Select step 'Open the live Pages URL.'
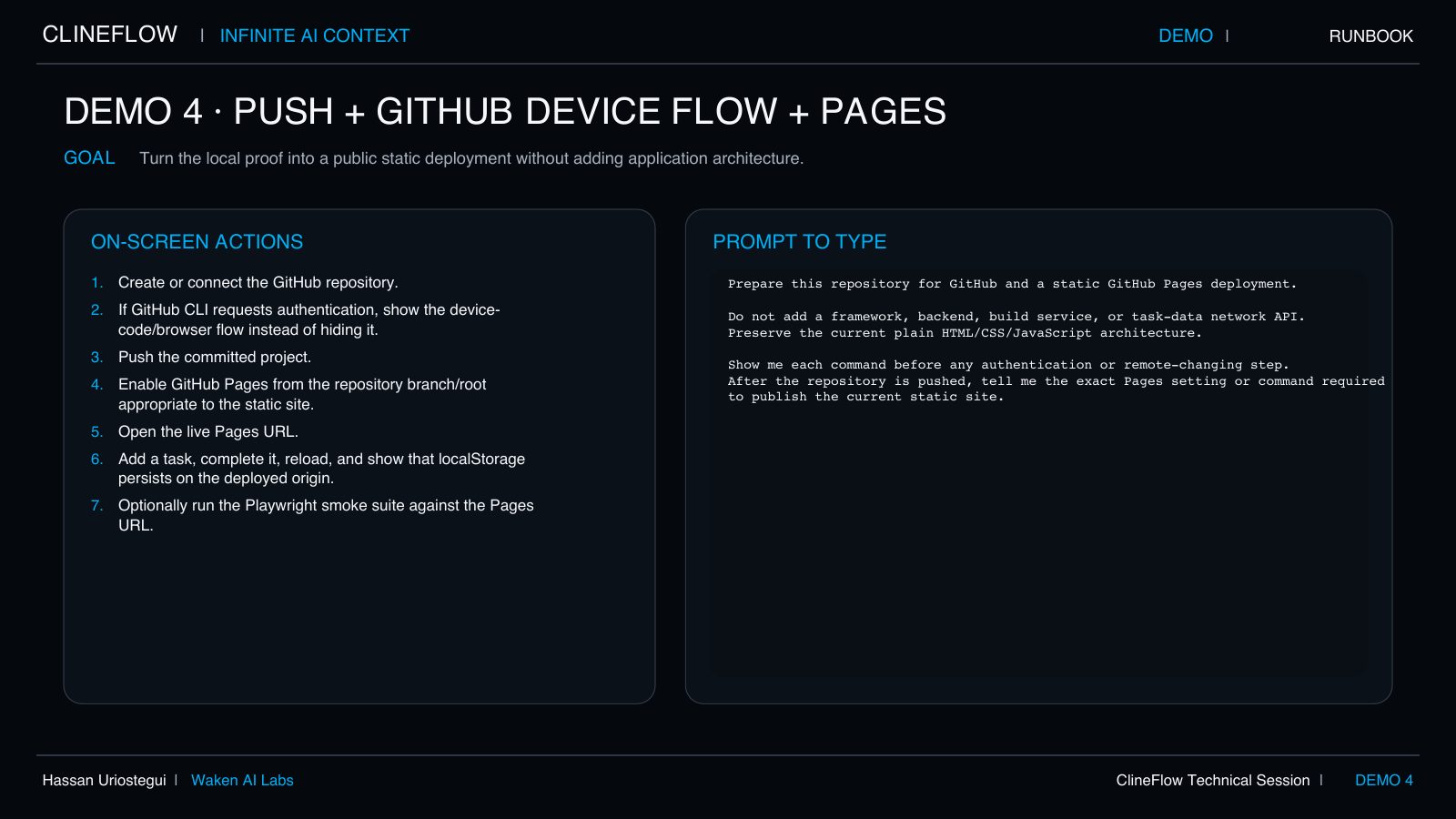This screenshot has height=819, width=1456. (x=208, y=432)
